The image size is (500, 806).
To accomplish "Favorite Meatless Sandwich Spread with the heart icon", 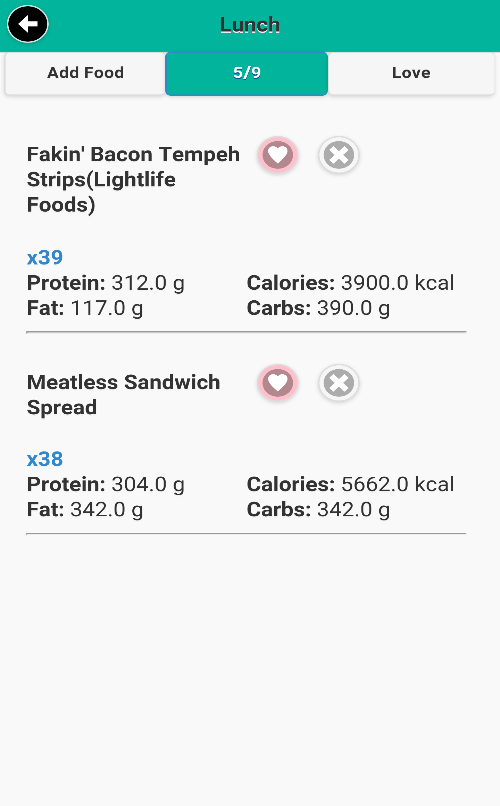I will pos(278,383).
